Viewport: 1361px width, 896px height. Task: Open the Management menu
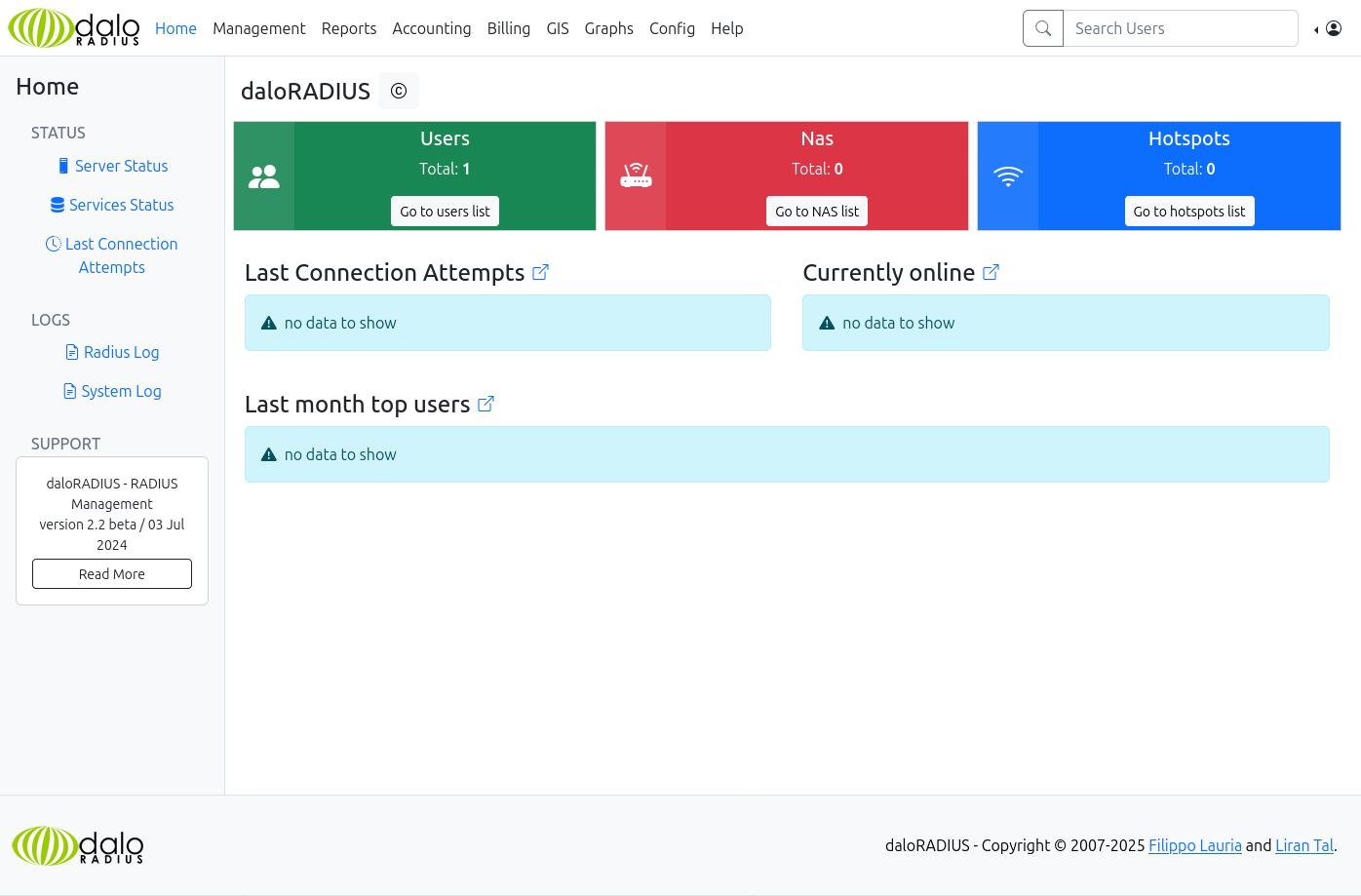pyautogui.click(x=258, y=28)
